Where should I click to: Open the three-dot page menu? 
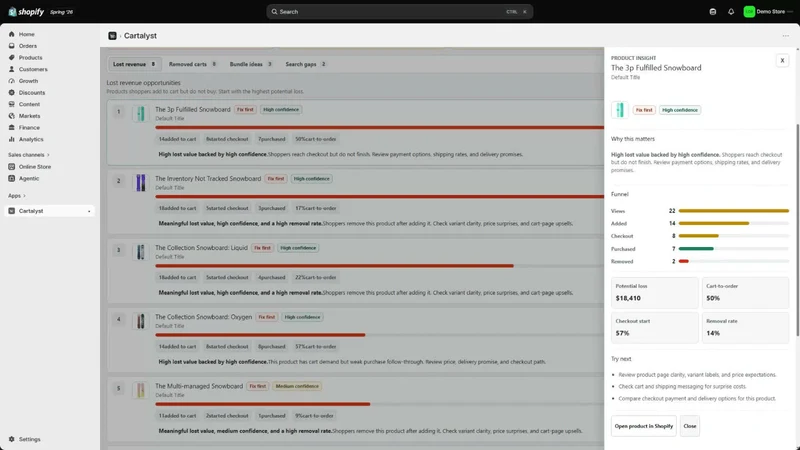(x=785, y=36)
